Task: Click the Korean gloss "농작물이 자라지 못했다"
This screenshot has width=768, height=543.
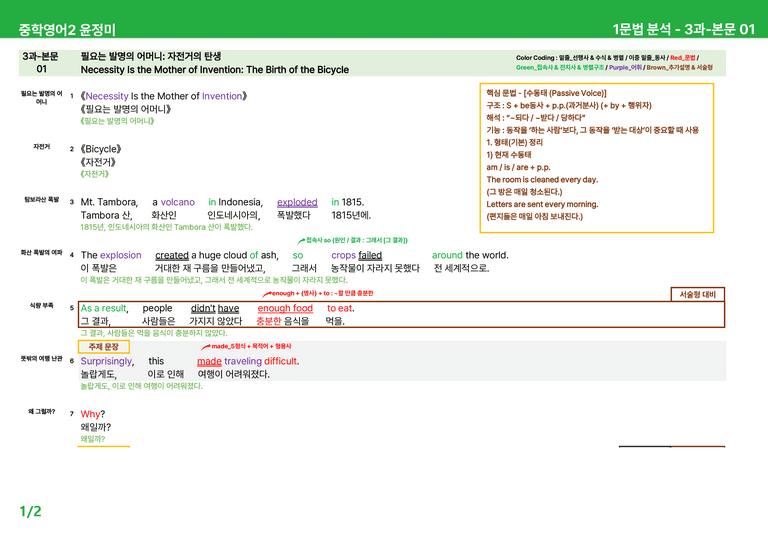Action: 375,268
